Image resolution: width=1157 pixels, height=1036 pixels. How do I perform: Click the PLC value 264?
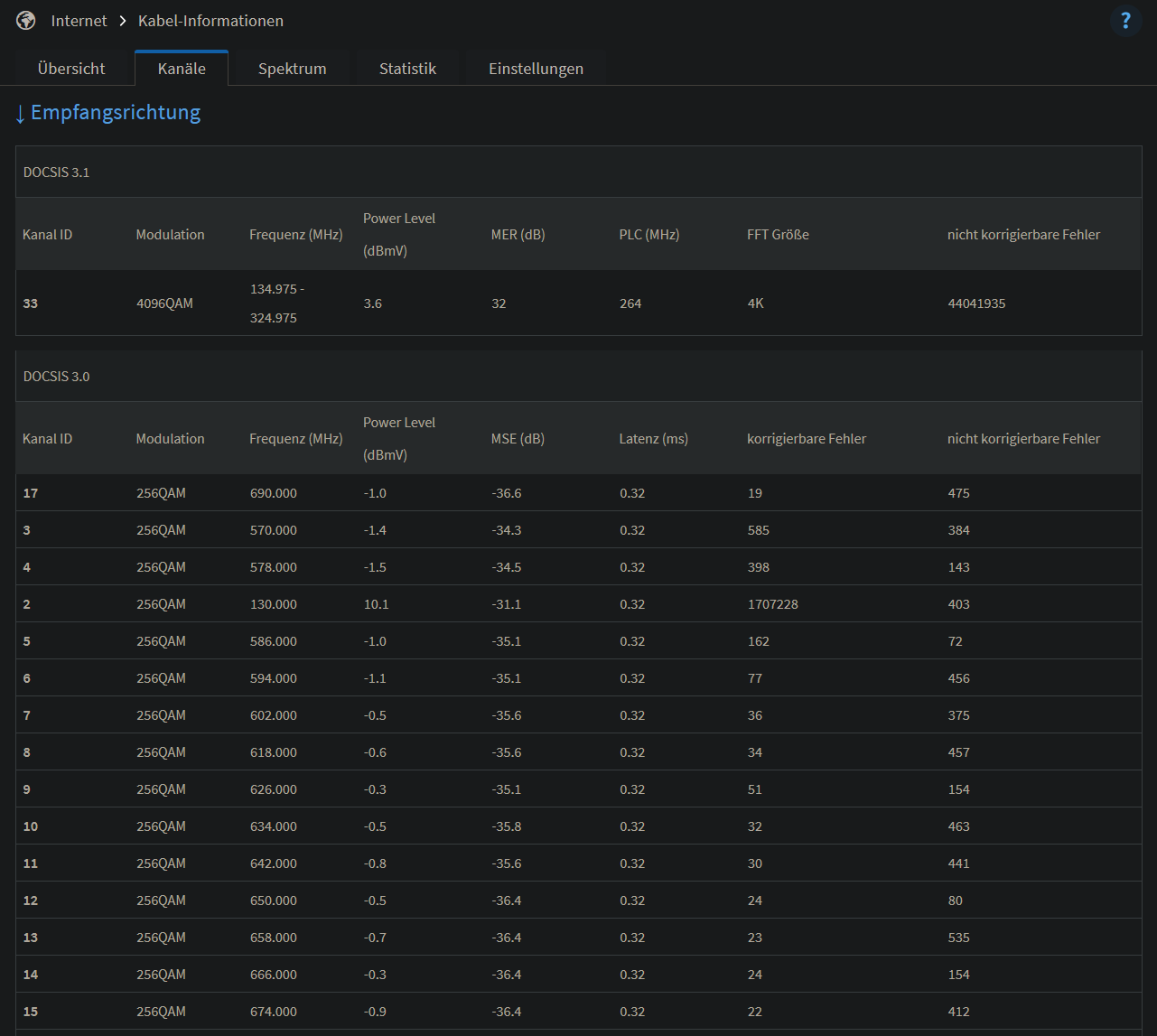pyautogui.click(x=630, y=303)
